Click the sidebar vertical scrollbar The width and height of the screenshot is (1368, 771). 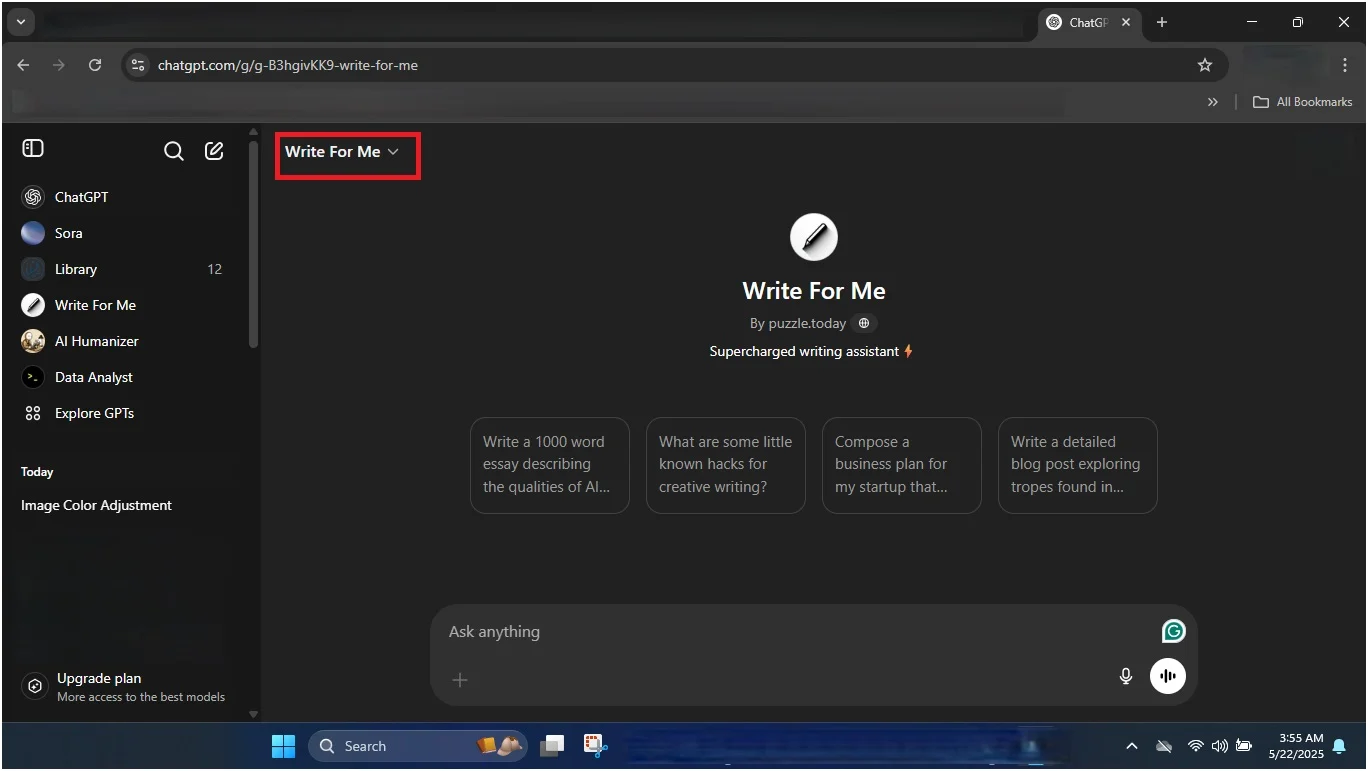pos(254,245)
